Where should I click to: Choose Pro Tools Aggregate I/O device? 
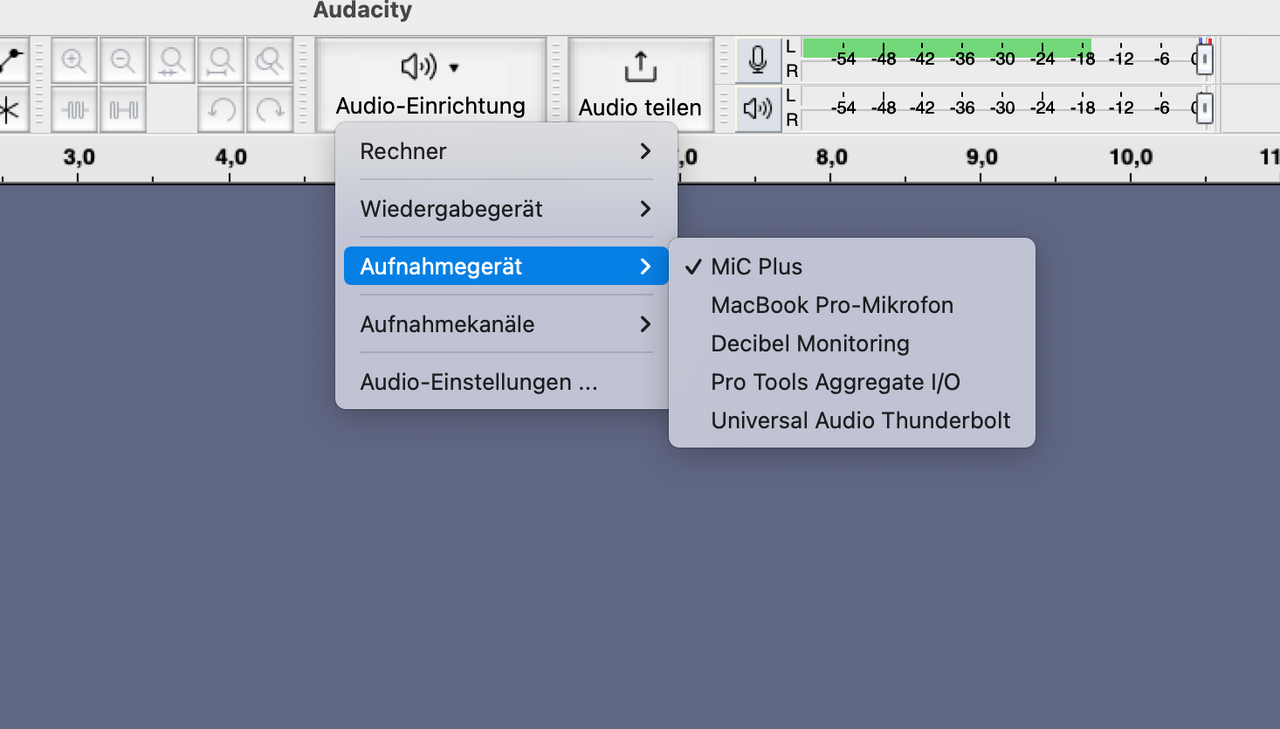[x=852, y=382]
